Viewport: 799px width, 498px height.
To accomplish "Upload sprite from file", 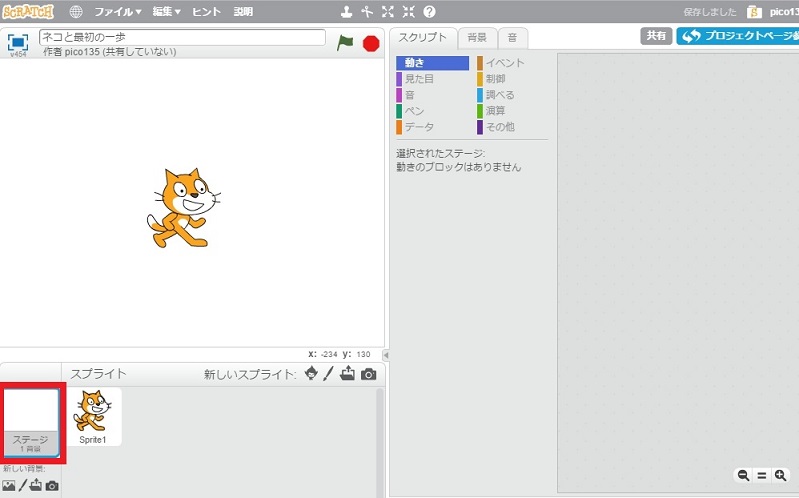I will (x=348, y=374).
